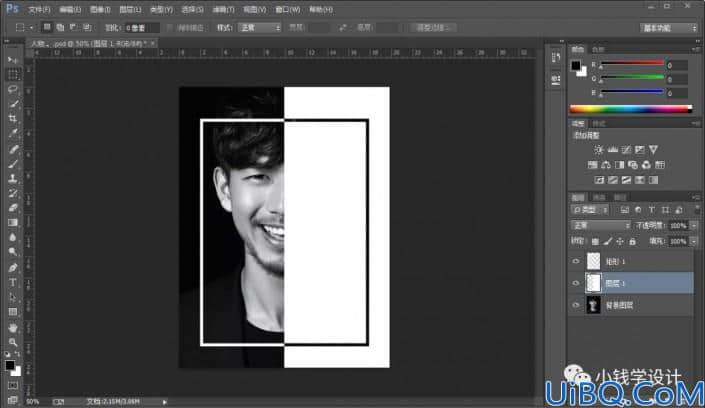Select the Crop tool
The width and height of the screenshot is (705, 408).
pos(13,119)
